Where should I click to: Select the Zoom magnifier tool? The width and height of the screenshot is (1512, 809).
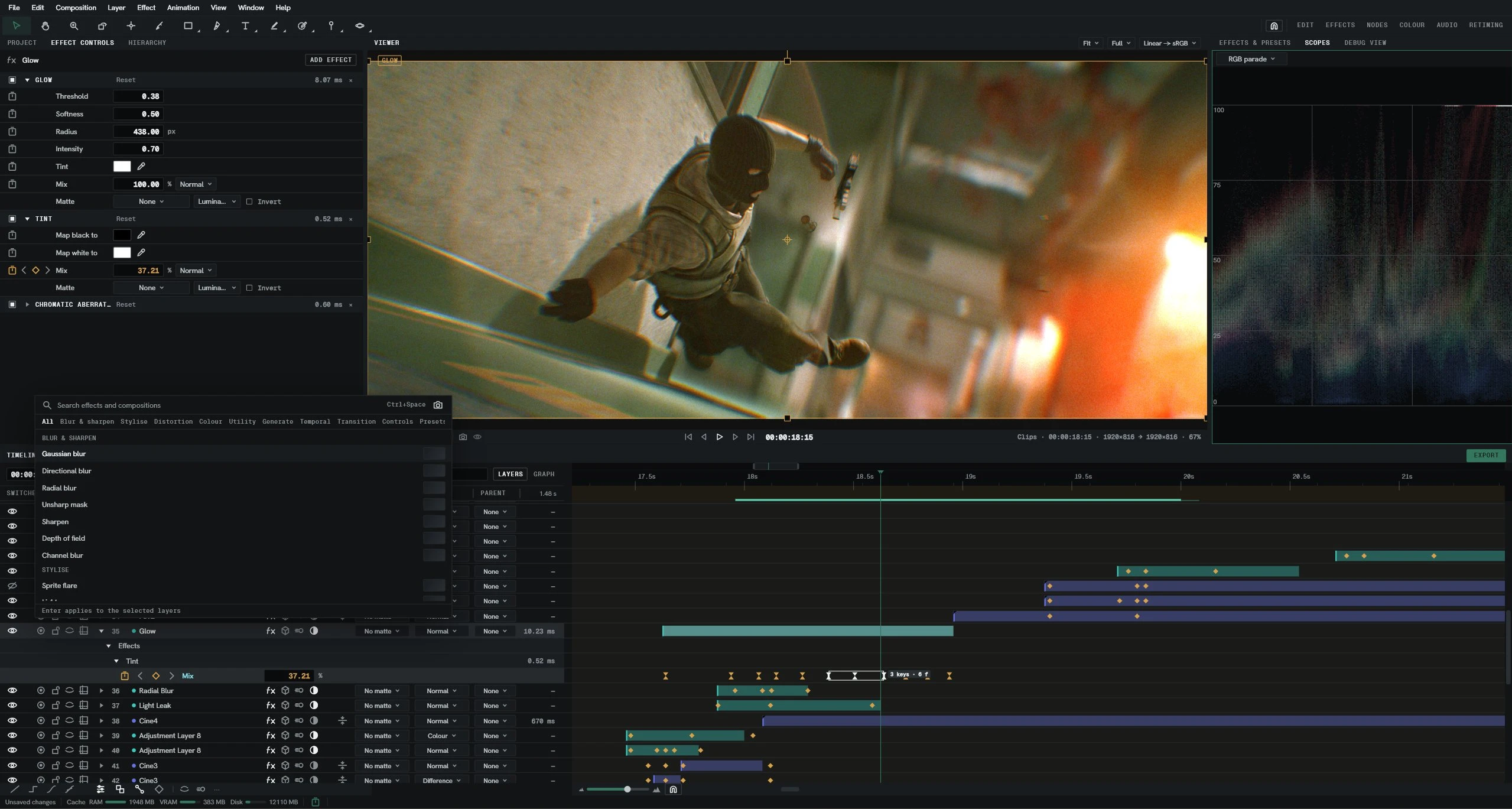74,25
